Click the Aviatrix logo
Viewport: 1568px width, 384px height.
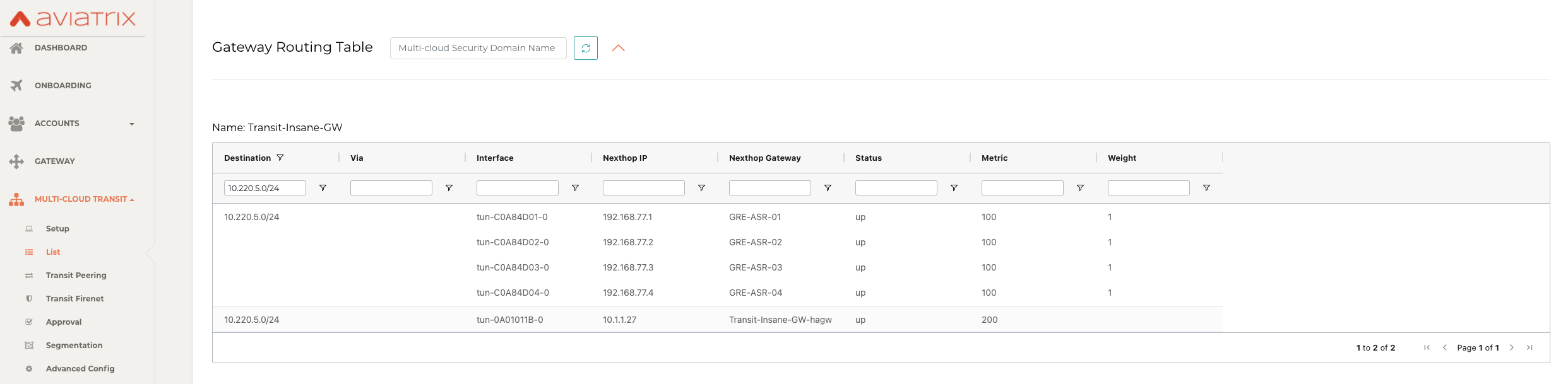click(73, 18)
